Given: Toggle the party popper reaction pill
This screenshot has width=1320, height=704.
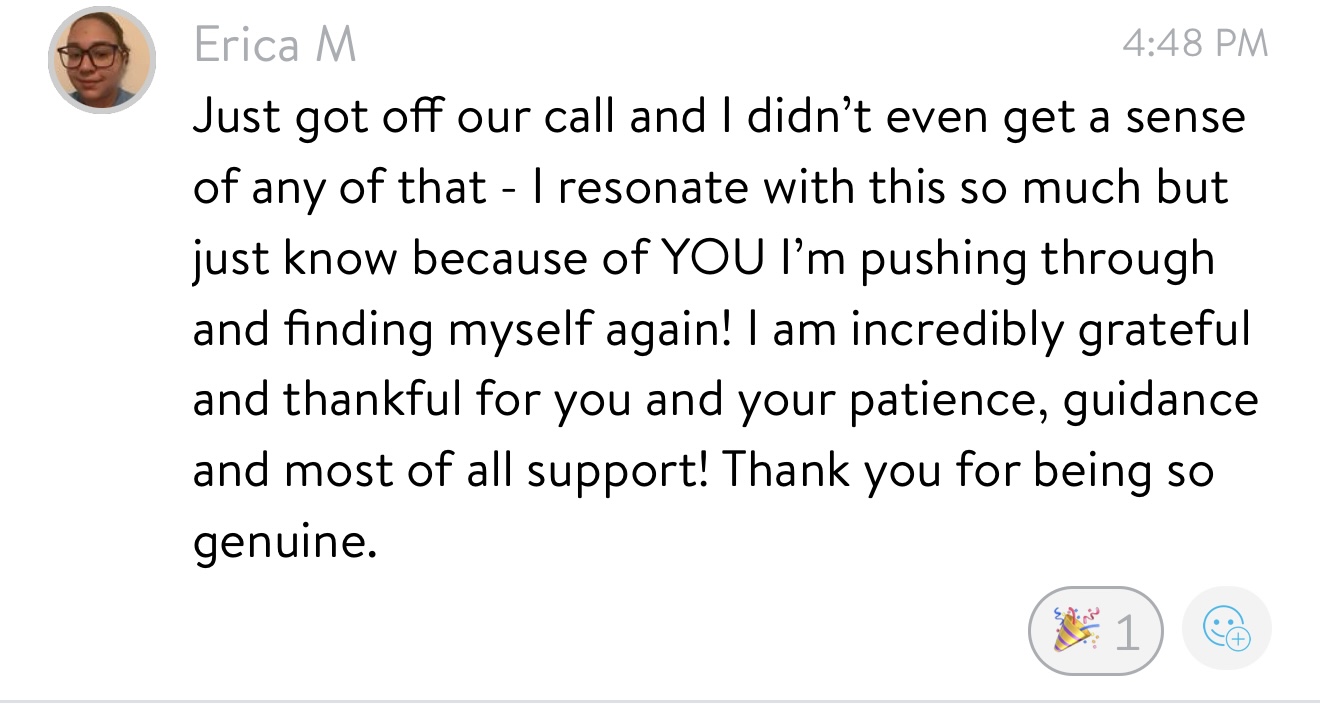Looking at the screenshot, I should pyautogui.click(x=1095, y=631).
